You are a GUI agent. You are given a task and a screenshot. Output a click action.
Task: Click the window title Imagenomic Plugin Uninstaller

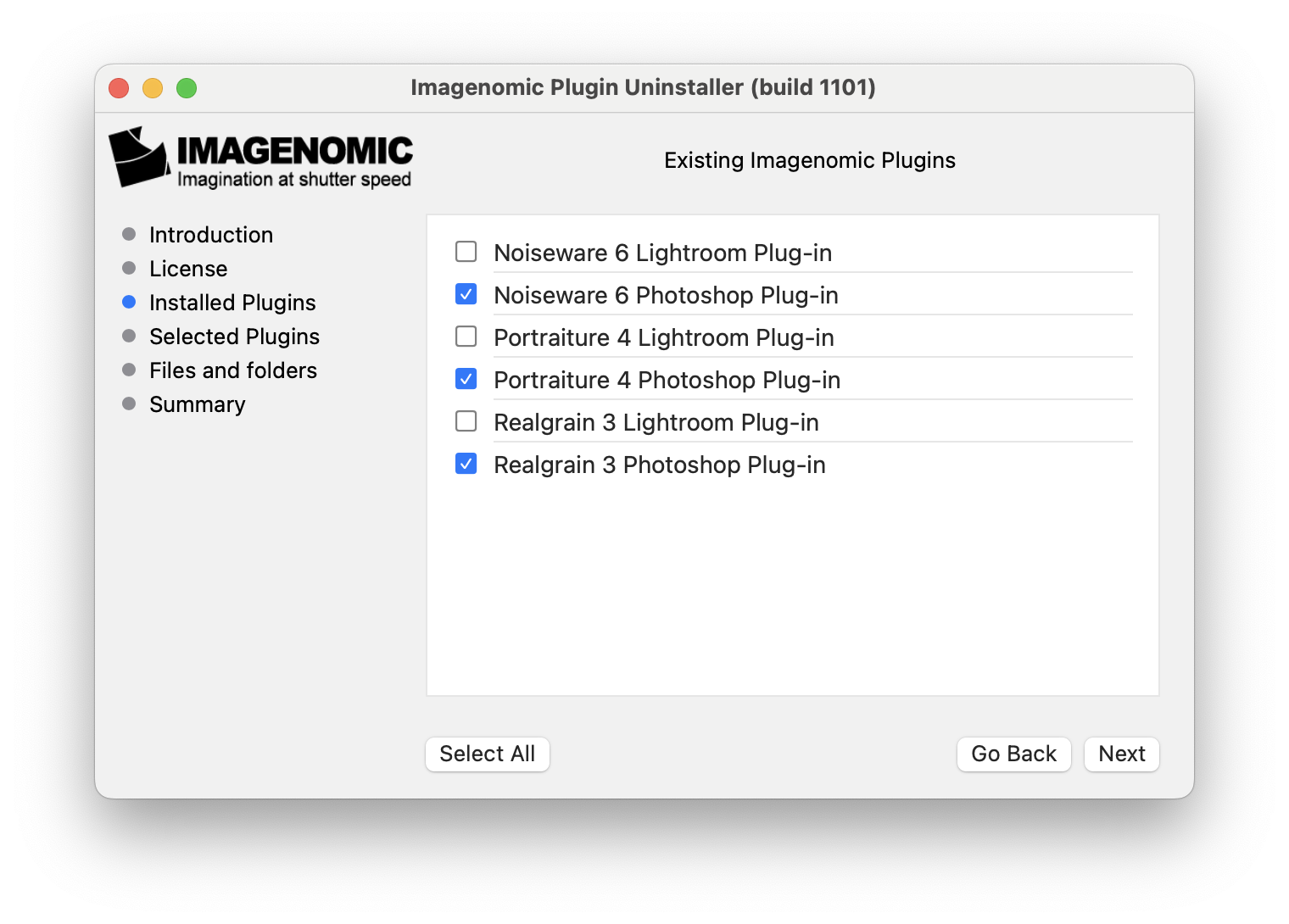point(643,87)
